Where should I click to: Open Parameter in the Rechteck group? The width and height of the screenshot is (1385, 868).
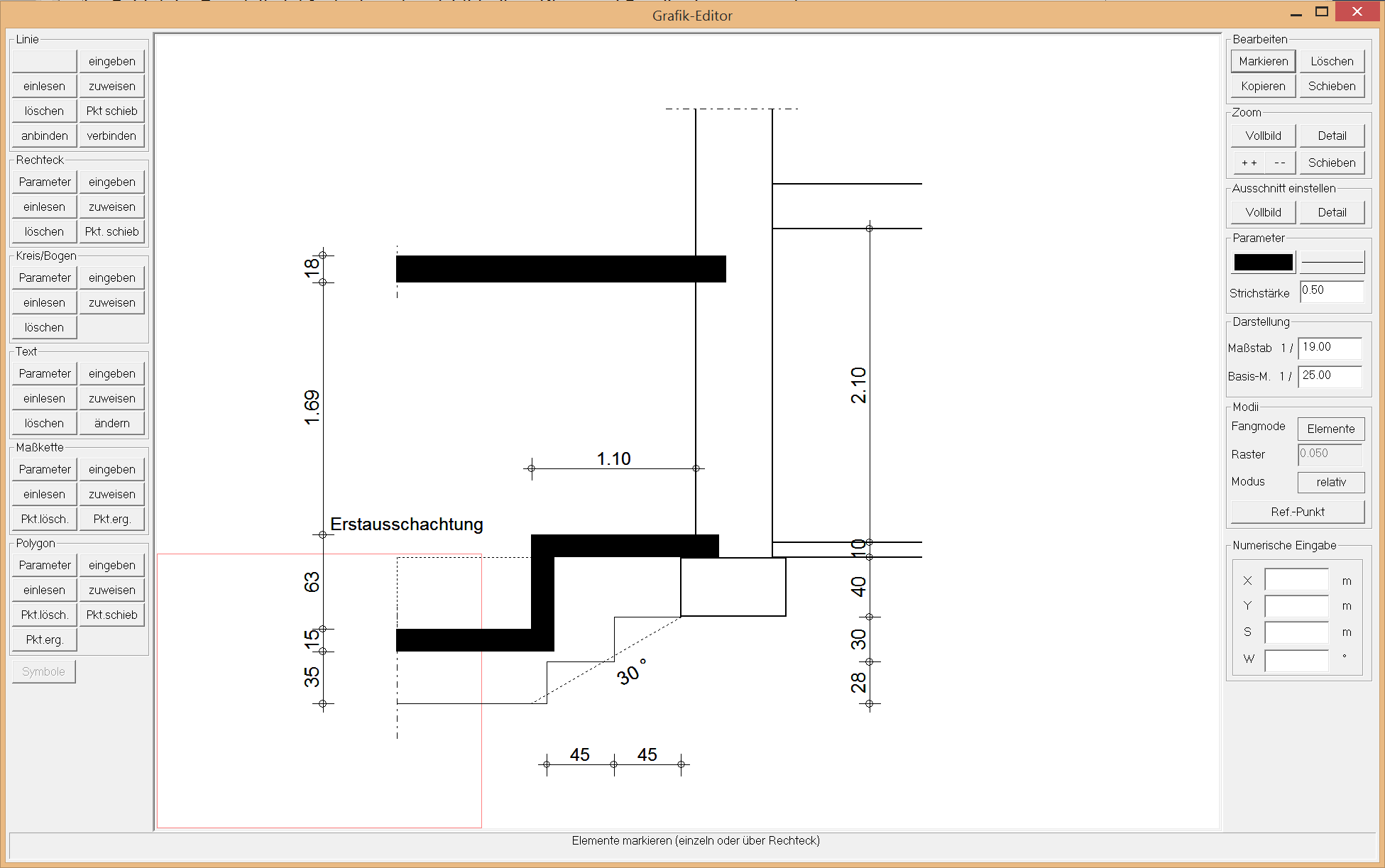click(x=45, y=182)
